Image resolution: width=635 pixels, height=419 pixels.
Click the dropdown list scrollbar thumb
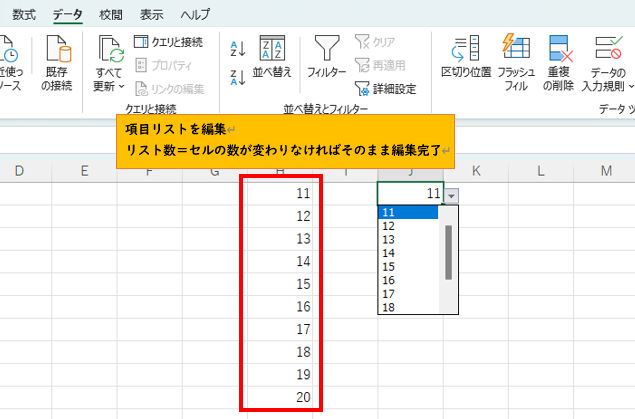pos(448,252)
